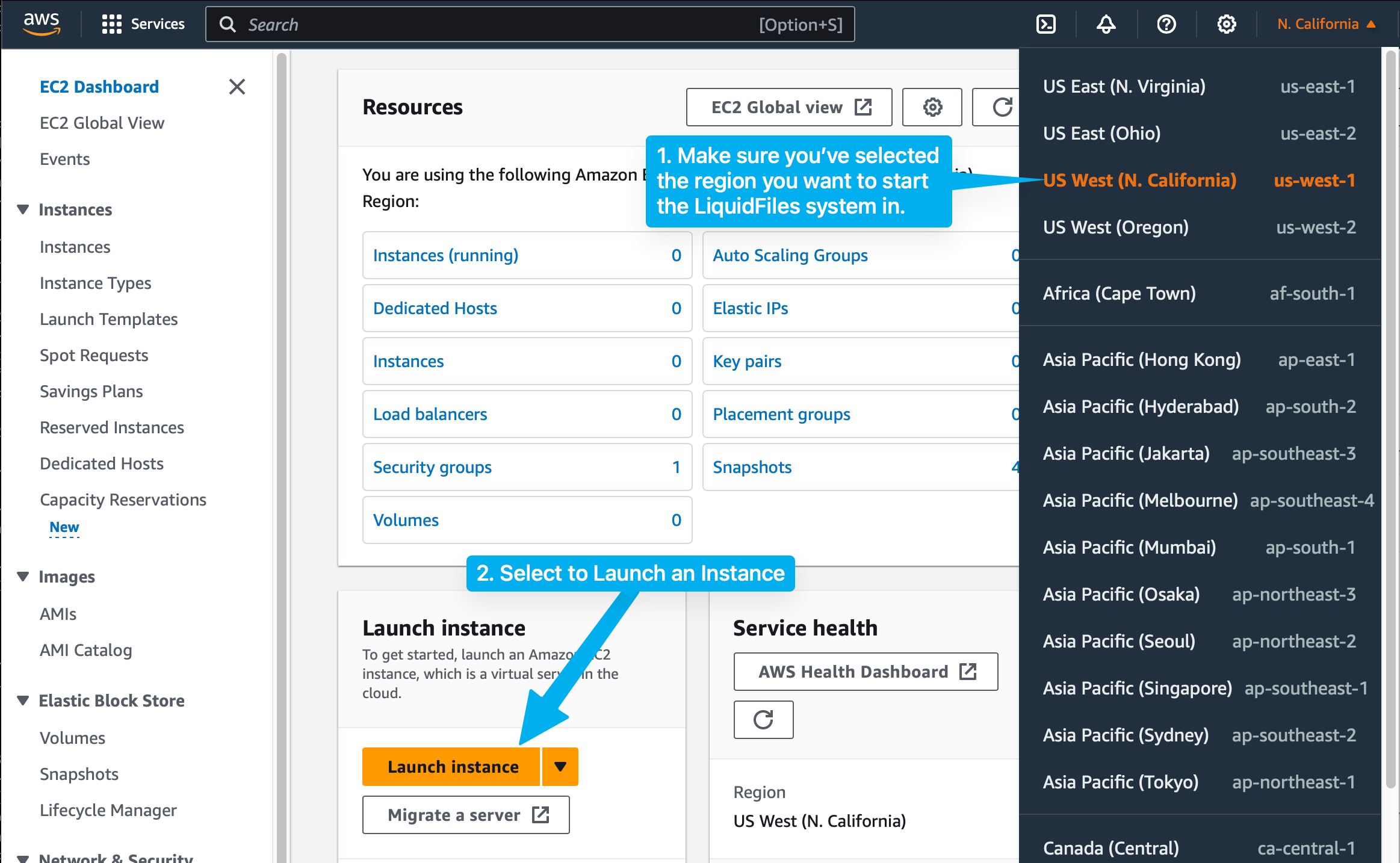This screenshot has height=863, width=1400.
Task: Refresh the Service health panel
Action: [763, 720]
